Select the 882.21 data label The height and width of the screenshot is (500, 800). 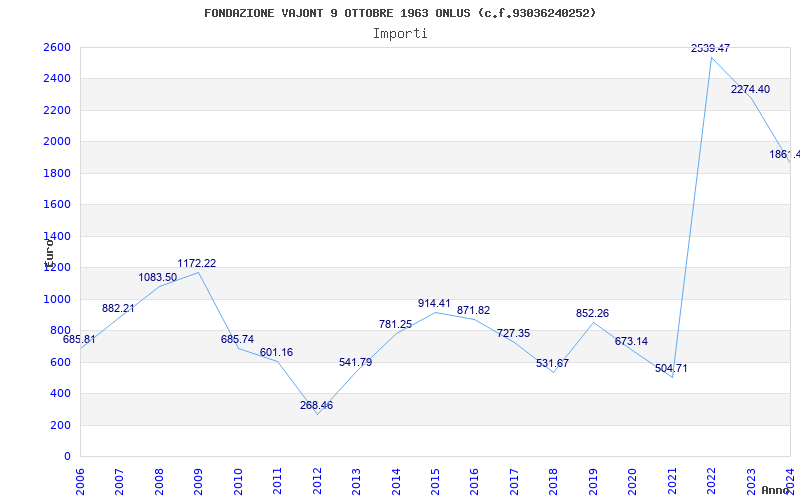pos(118,308)
